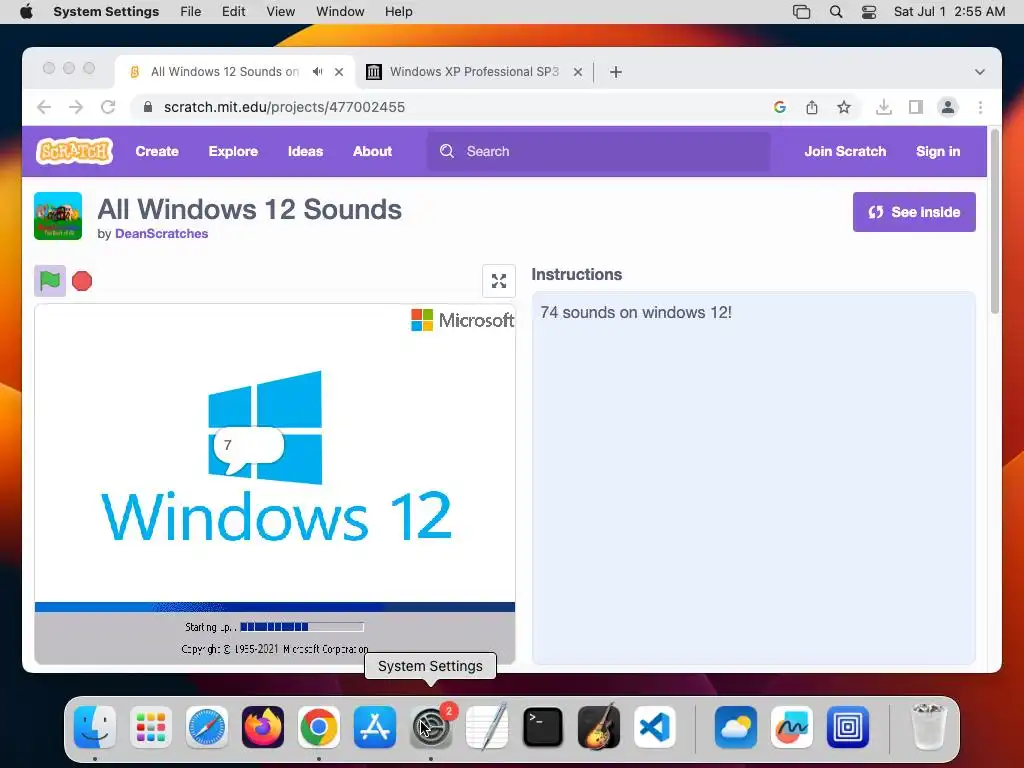Image resolution: width=1024 pixels, height=768 pixels.
Task: Launch Firefox from the dock
Action: tap(263, 727)
